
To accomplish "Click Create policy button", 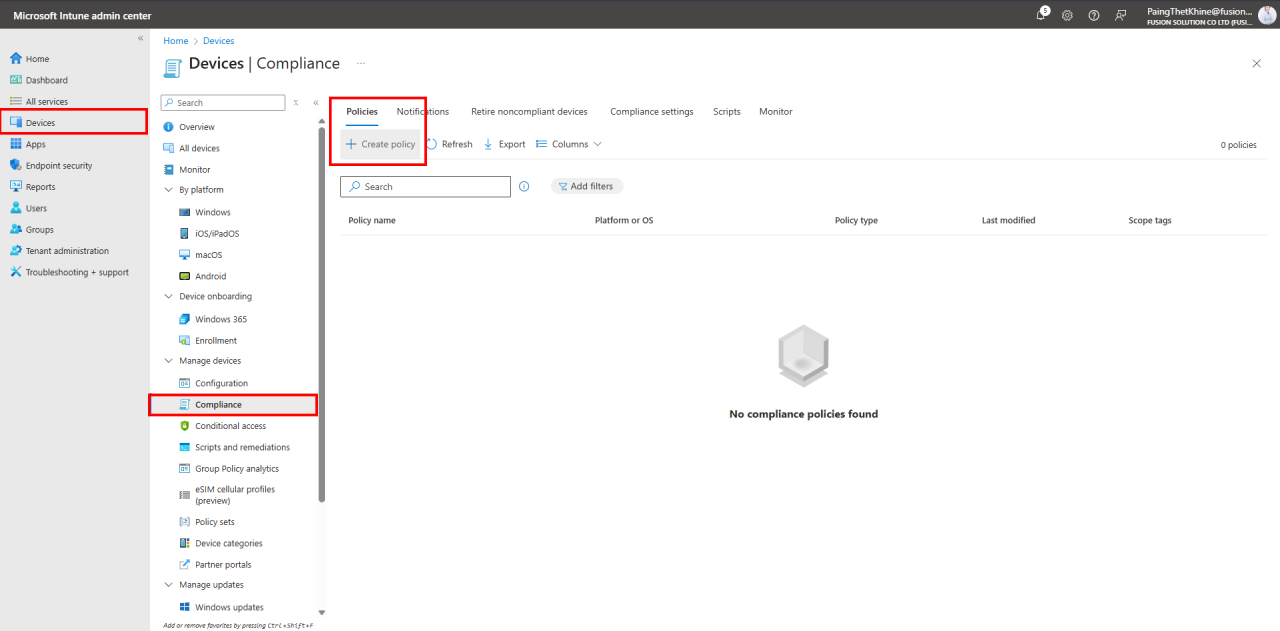I will (x=380, y=144).
